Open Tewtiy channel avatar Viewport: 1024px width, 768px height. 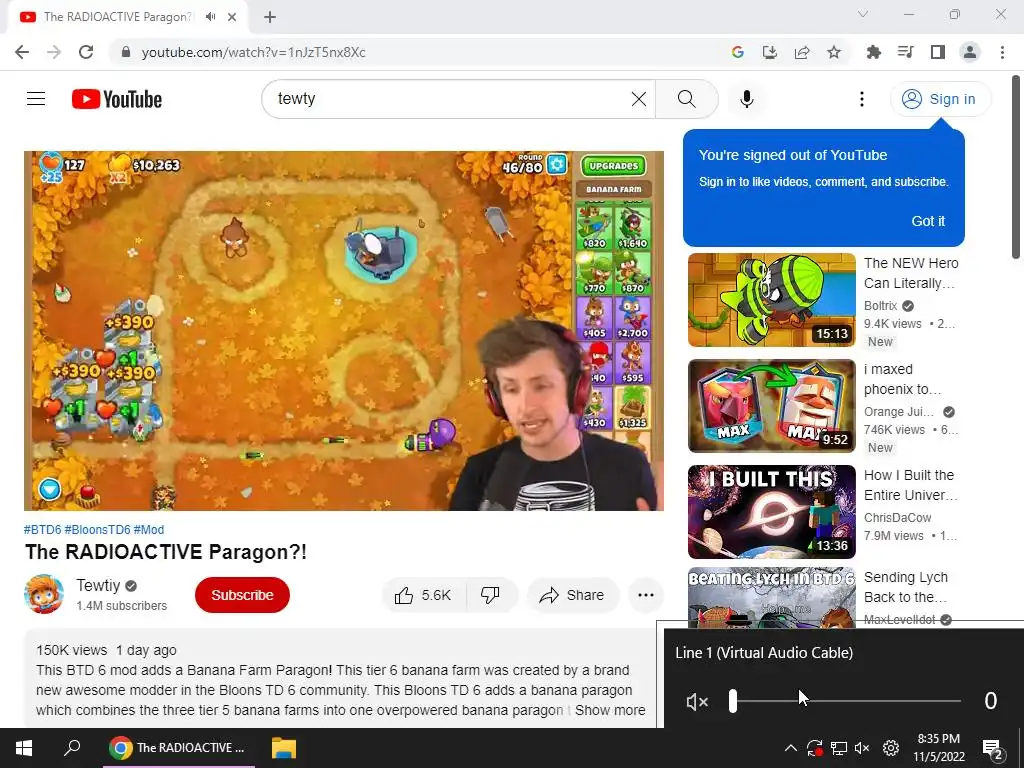(44, 594)
